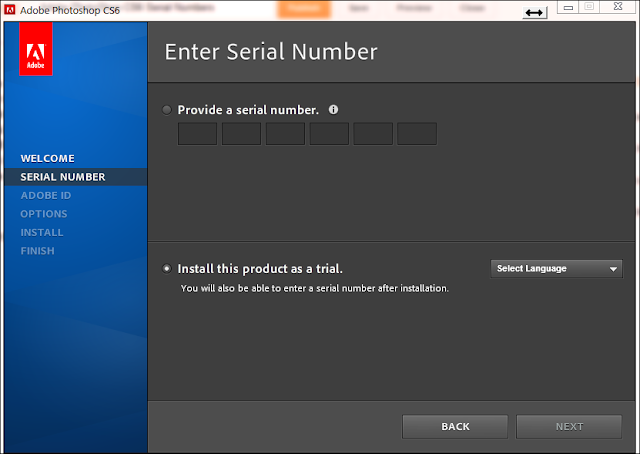Click the third serial number box

[x=285, y=134]
